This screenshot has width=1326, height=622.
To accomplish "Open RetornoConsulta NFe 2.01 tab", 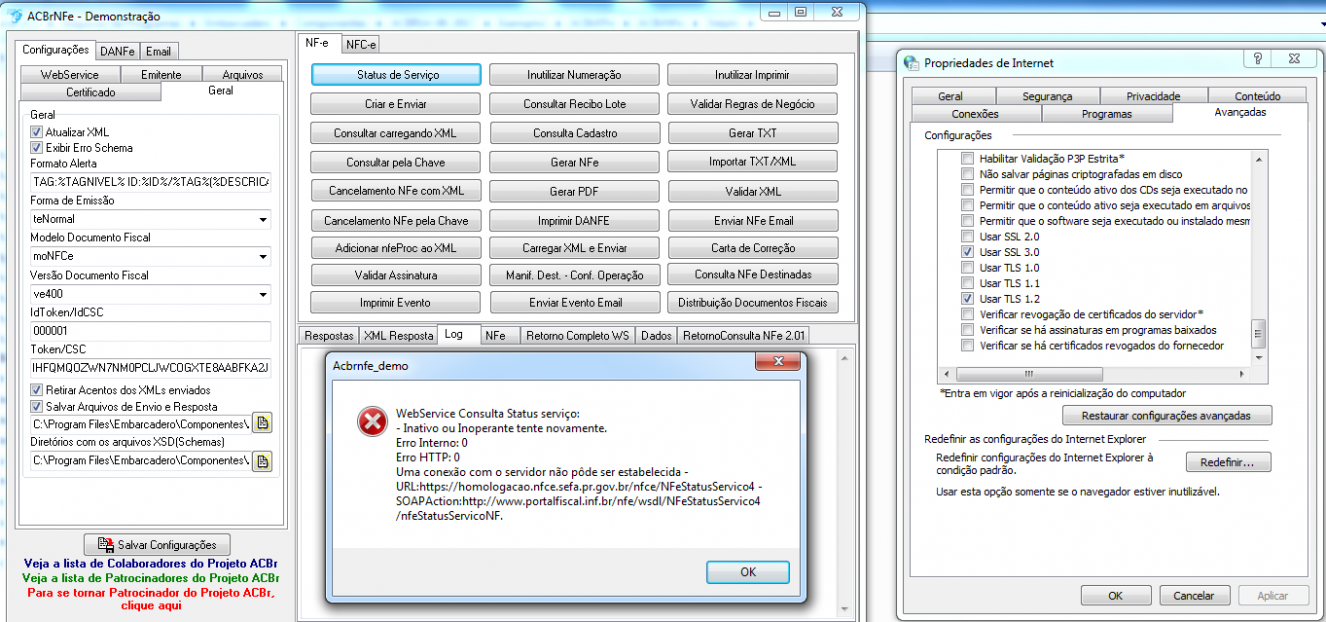I will (x=745, y=336).
